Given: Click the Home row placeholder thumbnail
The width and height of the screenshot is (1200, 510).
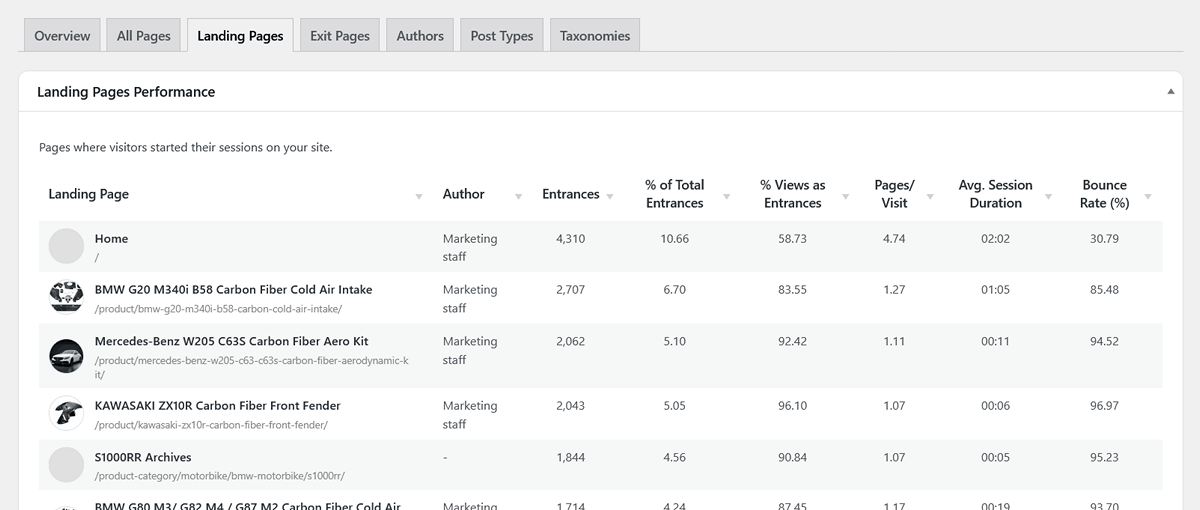Looking at the screenshot, I should 66,246.
